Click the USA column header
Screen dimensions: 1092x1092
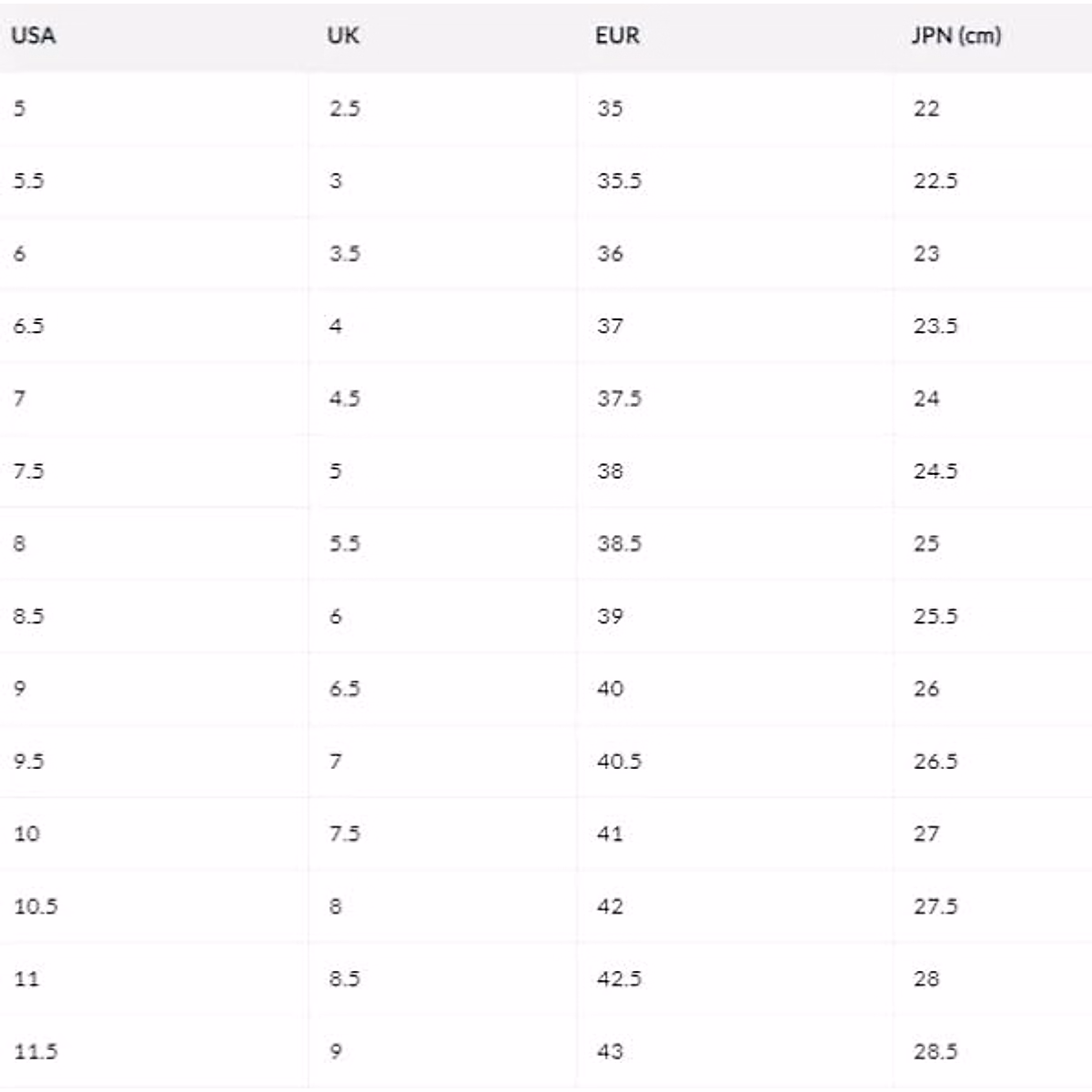34,35
